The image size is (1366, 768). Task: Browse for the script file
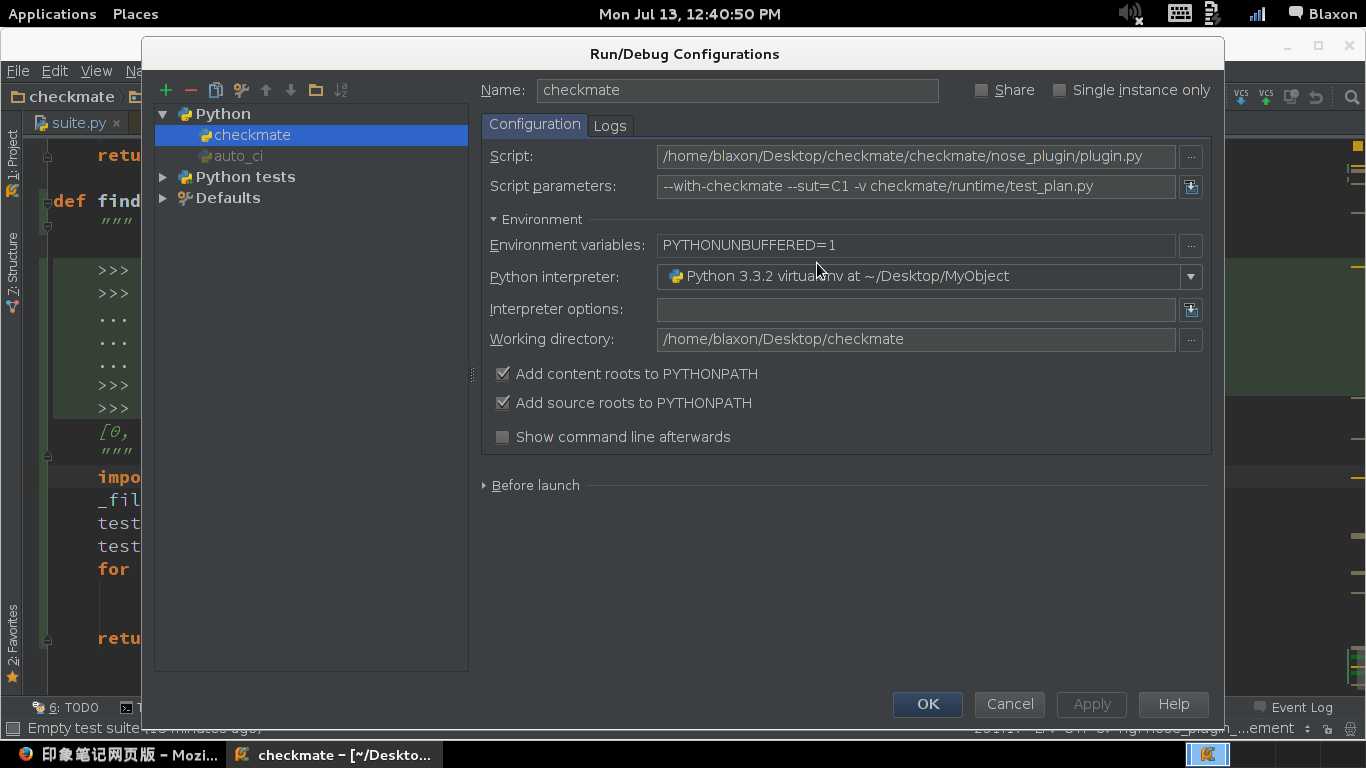(x=1190, y=157)
